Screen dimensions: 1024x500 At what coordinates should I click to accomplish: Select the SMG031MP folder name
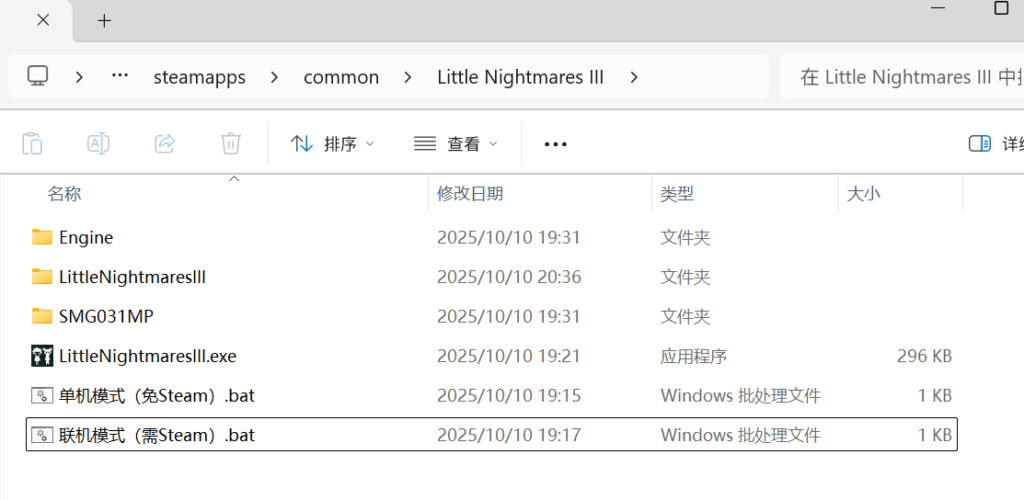[x=106, y=317]
